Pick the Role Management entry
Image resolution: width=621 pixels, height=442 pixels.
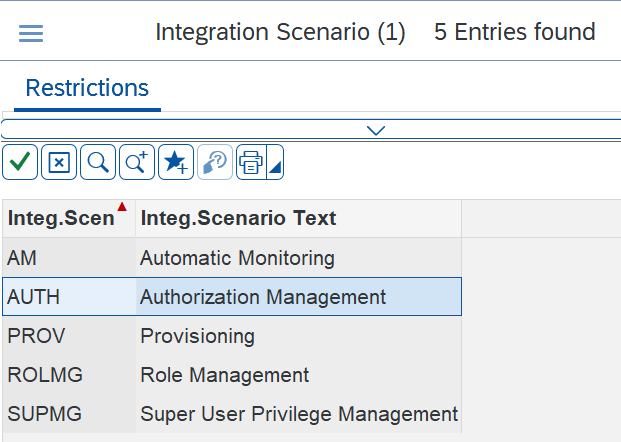tap(225, 375)
